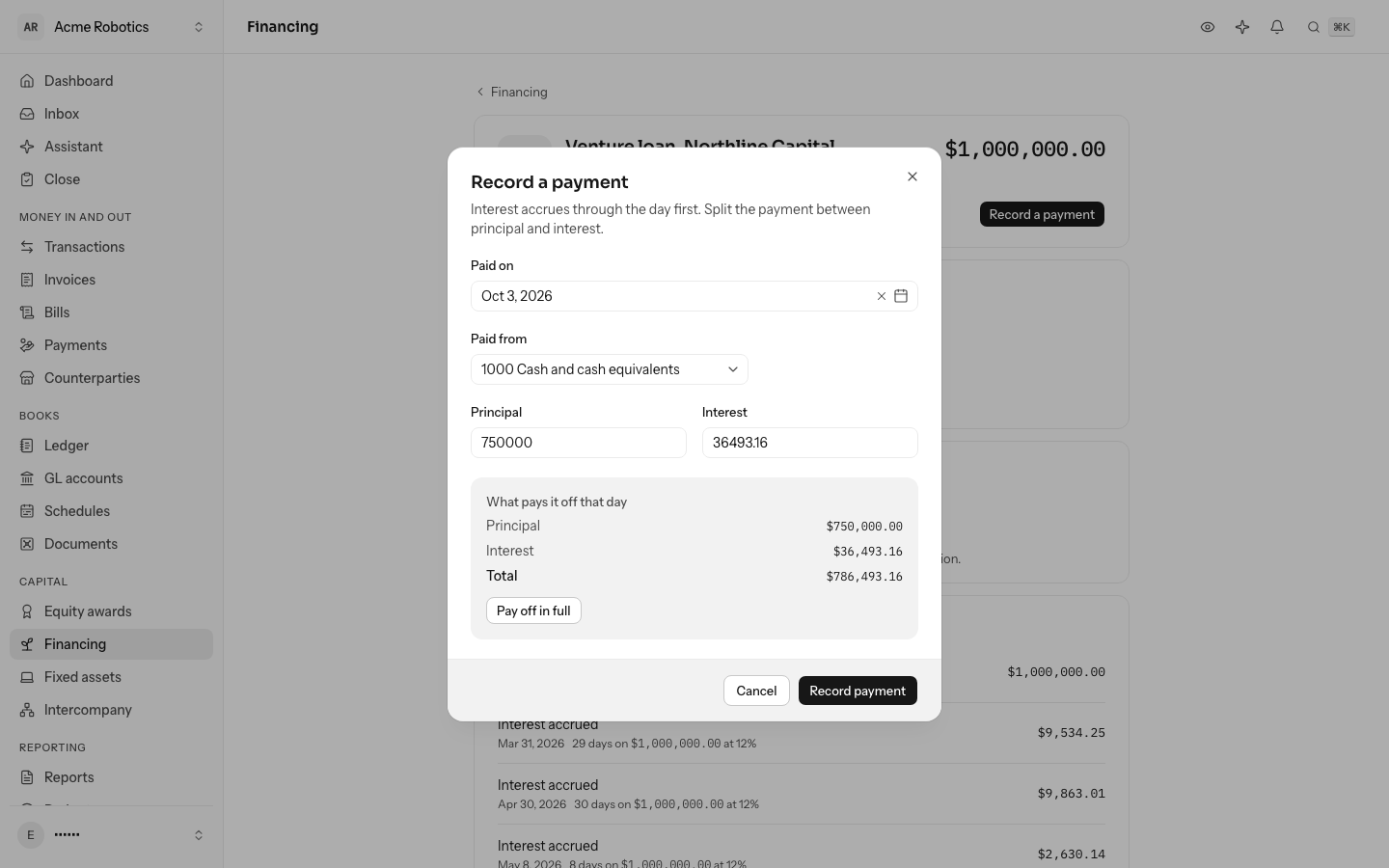The height and width of the screenshot is (868, 1389).
Task: Open search with the magnifier icon
Action: [x=1314, y=27]
